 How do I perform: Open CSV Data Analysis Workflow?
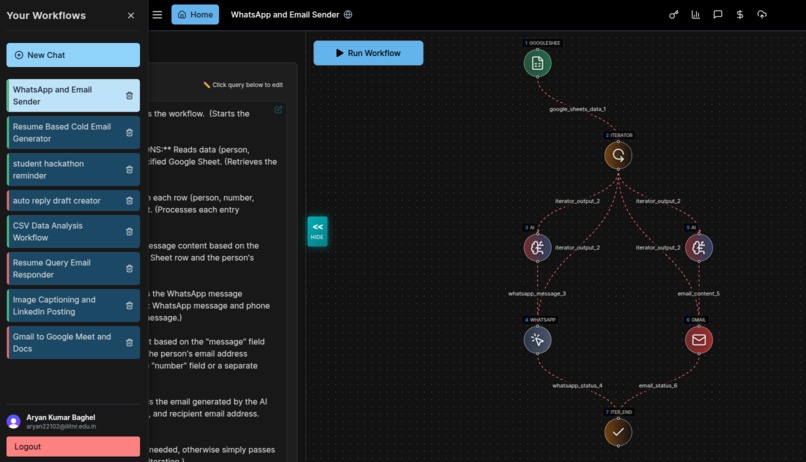point(73,232)
